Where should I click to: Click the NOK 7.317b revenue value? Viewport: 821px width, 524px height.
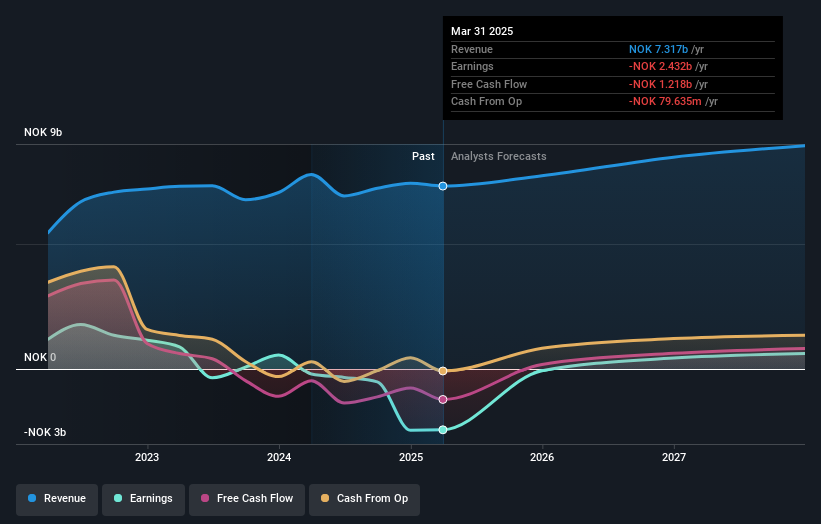pos(658,49)
